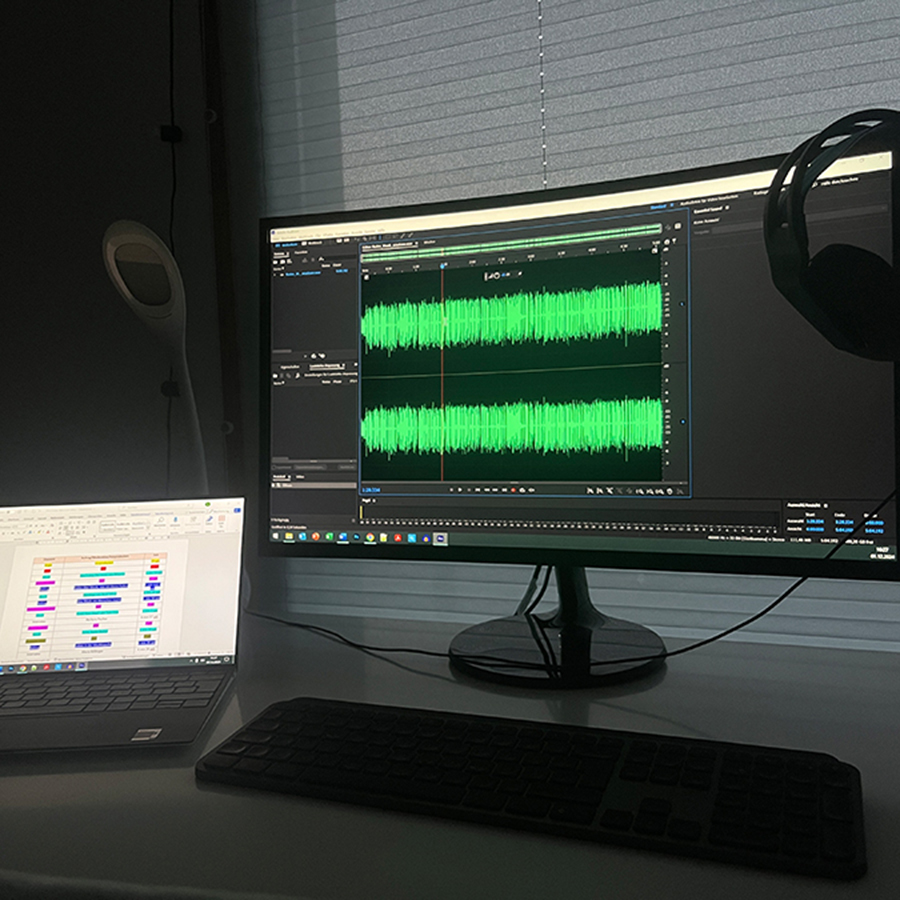
Task: Open Chrome from the monitor's taskbar
Action: coord(370,537)
